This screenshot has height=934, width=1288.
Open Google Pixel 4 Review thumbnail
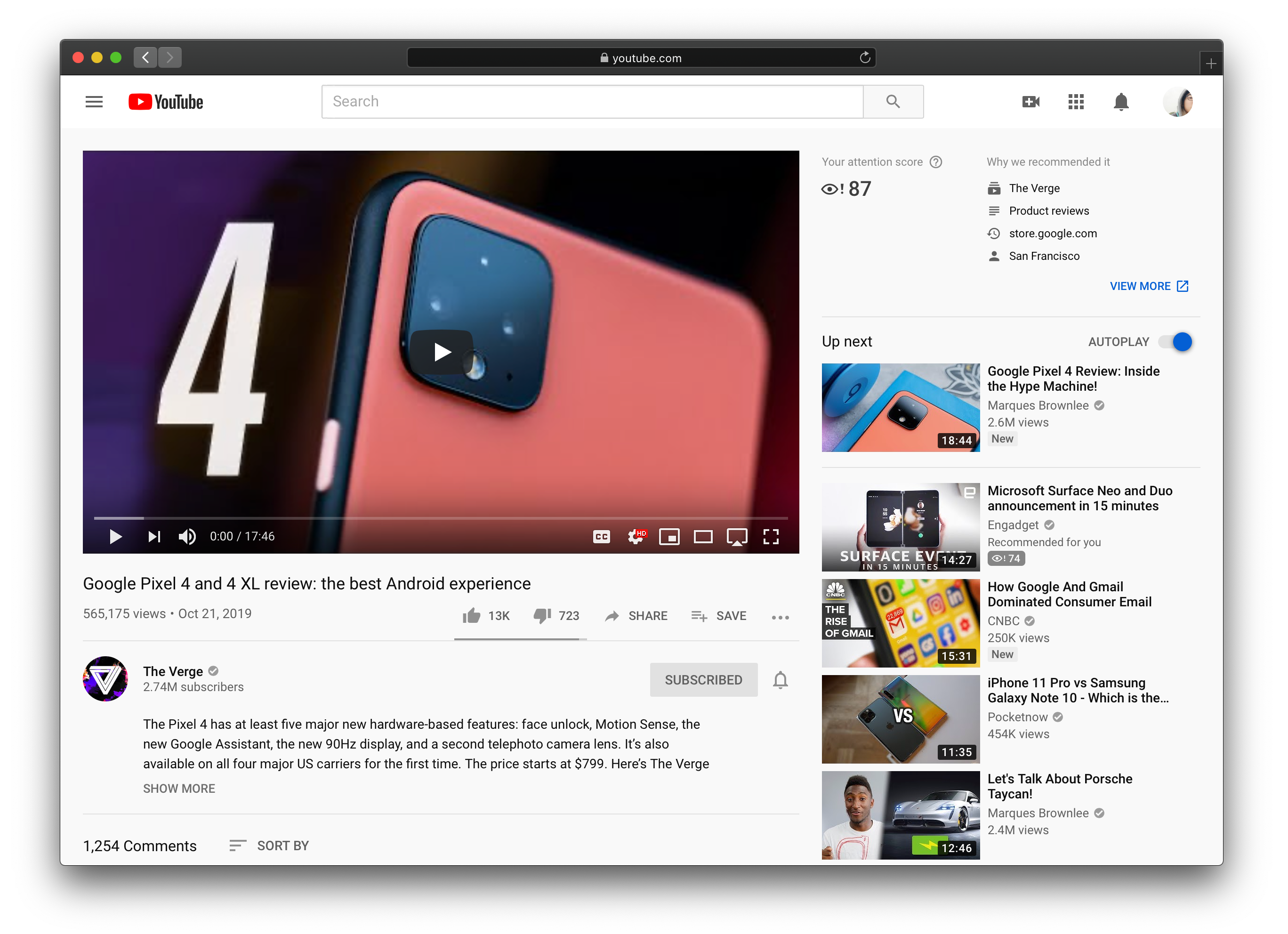(900, 407)
